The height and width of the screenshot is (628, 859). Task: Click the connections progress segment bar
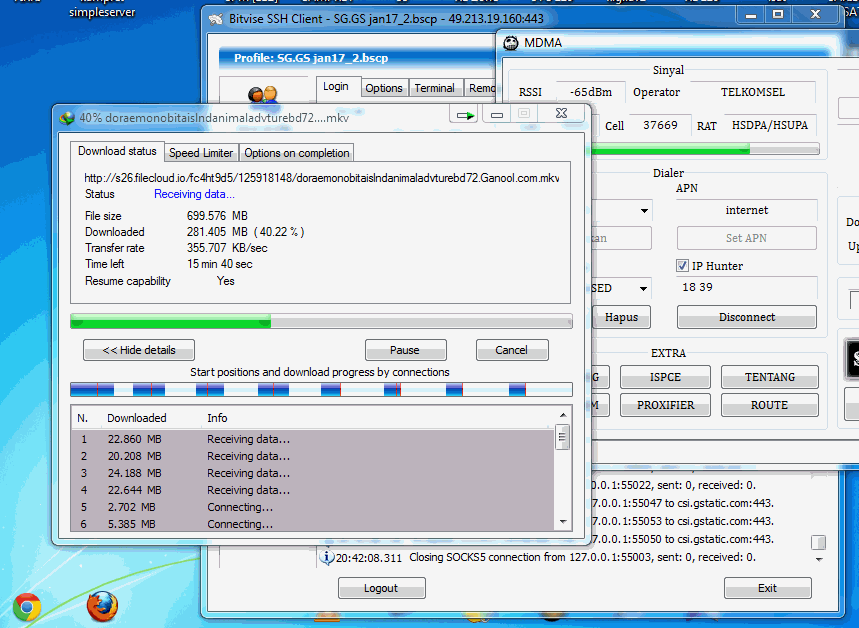(321, 390)
